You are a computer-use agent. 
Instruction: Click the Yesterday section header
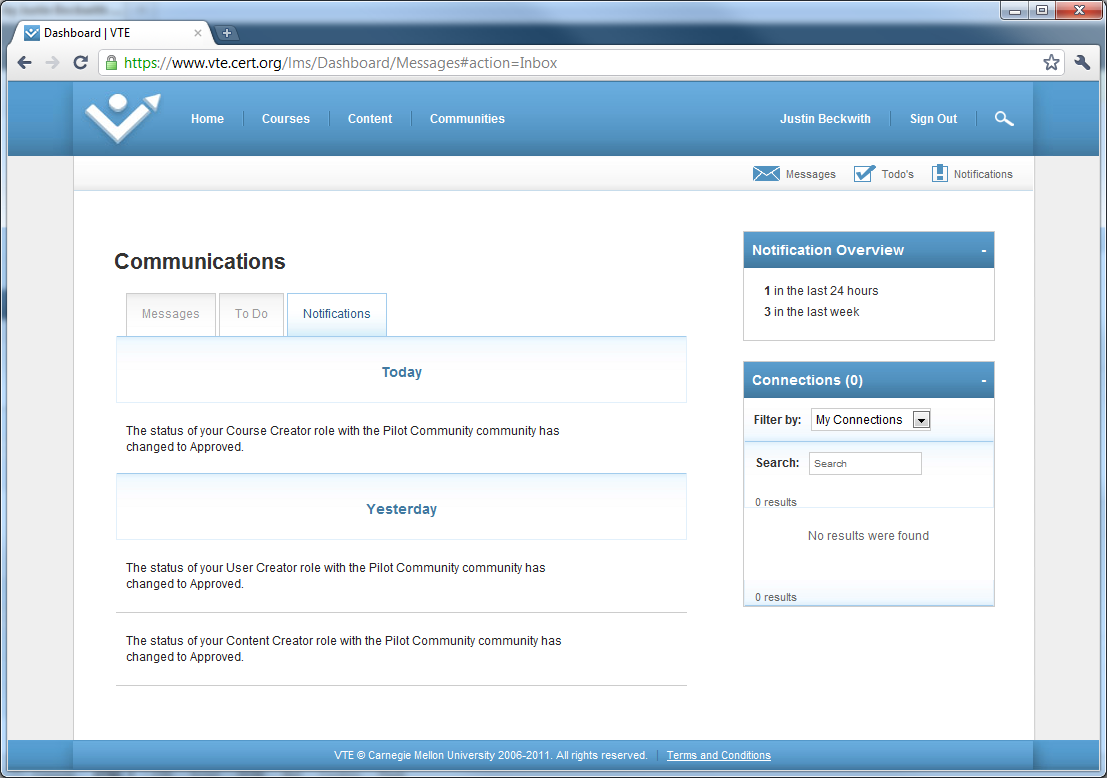402,508
